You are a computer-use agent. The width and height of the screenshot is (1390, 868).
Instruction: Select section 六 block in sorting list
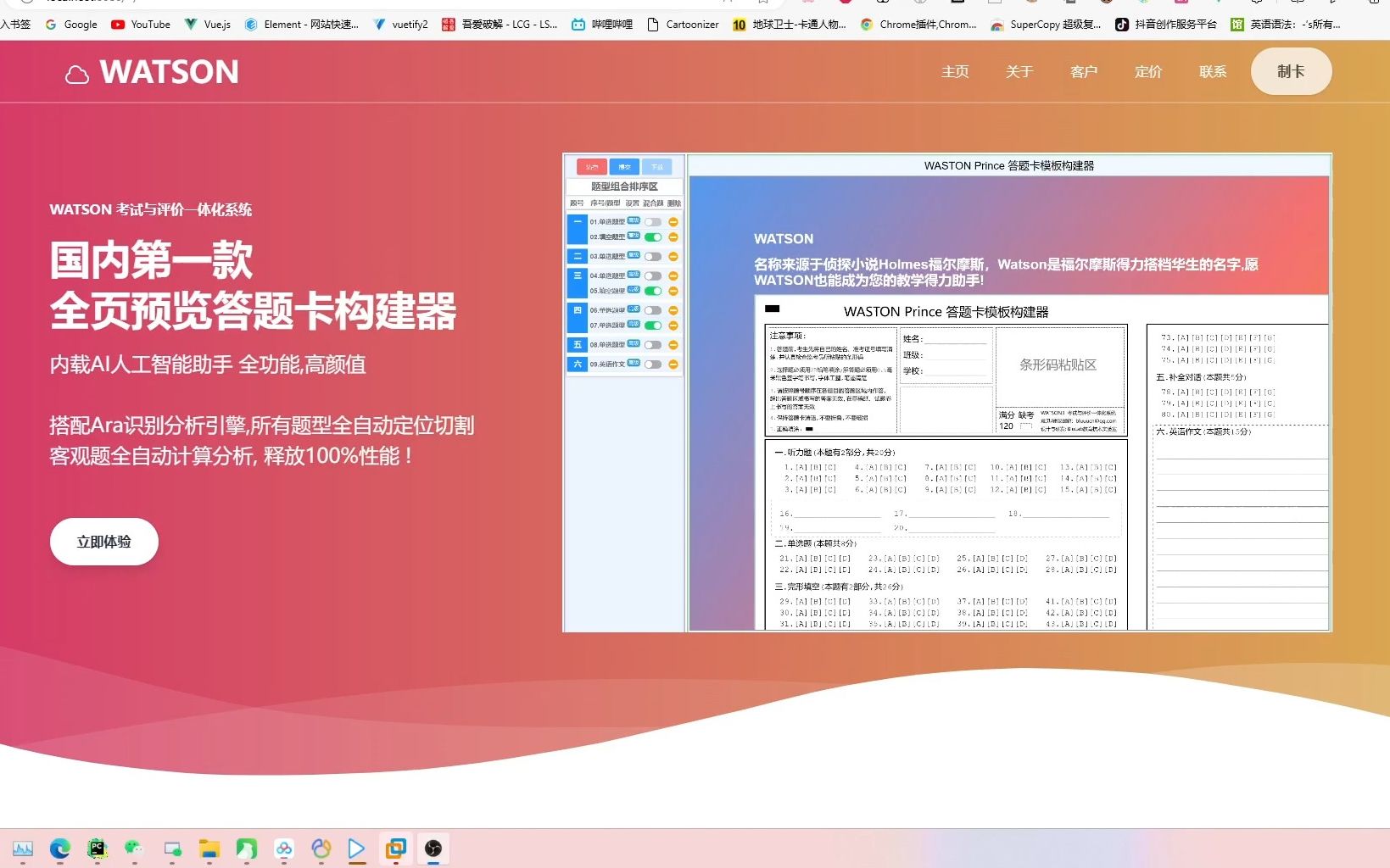coord(578,364)
